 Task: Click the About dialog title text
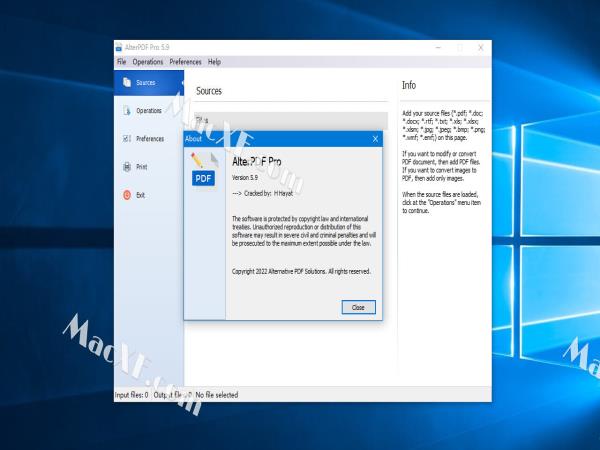(x=193, y=139)
